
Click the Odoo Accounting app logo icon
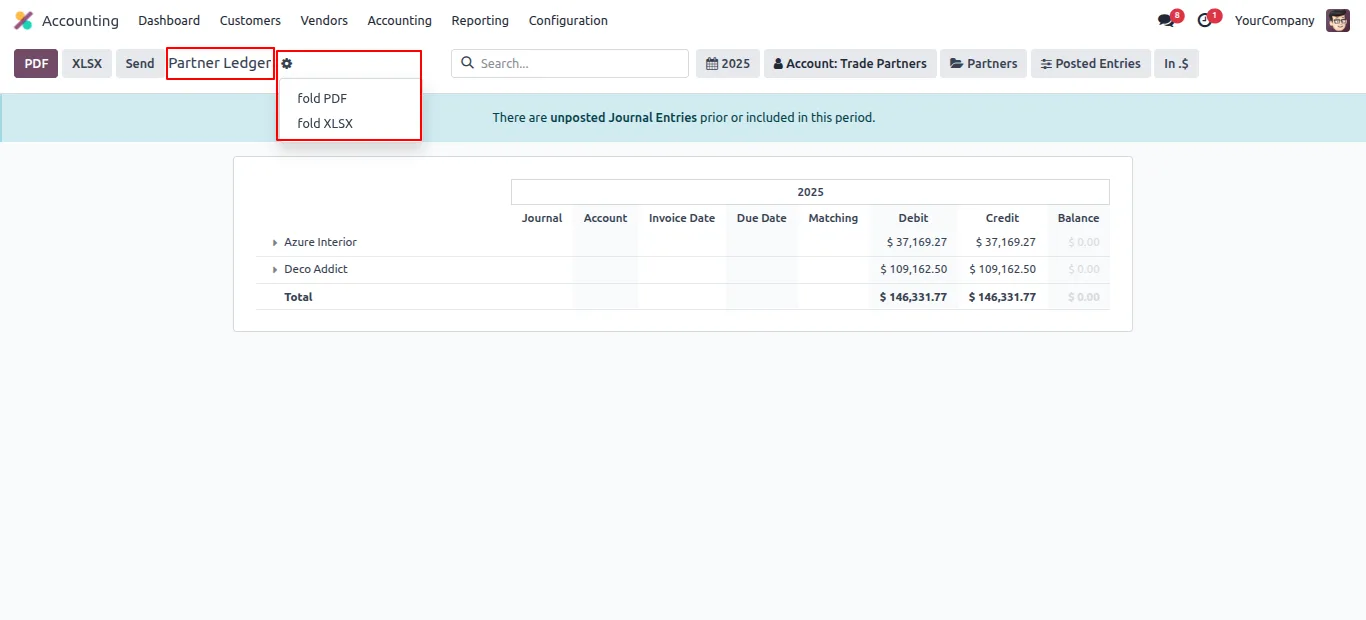click(x=23, y=20)
